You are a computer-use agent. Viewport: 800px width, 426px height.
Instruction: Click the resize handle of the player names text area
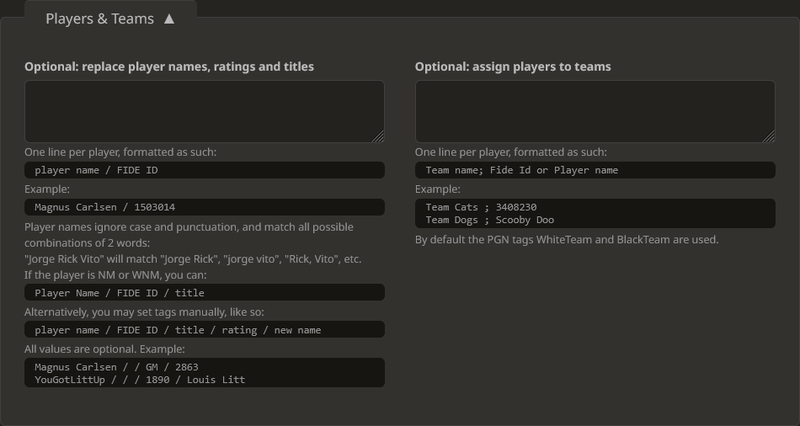379,137
